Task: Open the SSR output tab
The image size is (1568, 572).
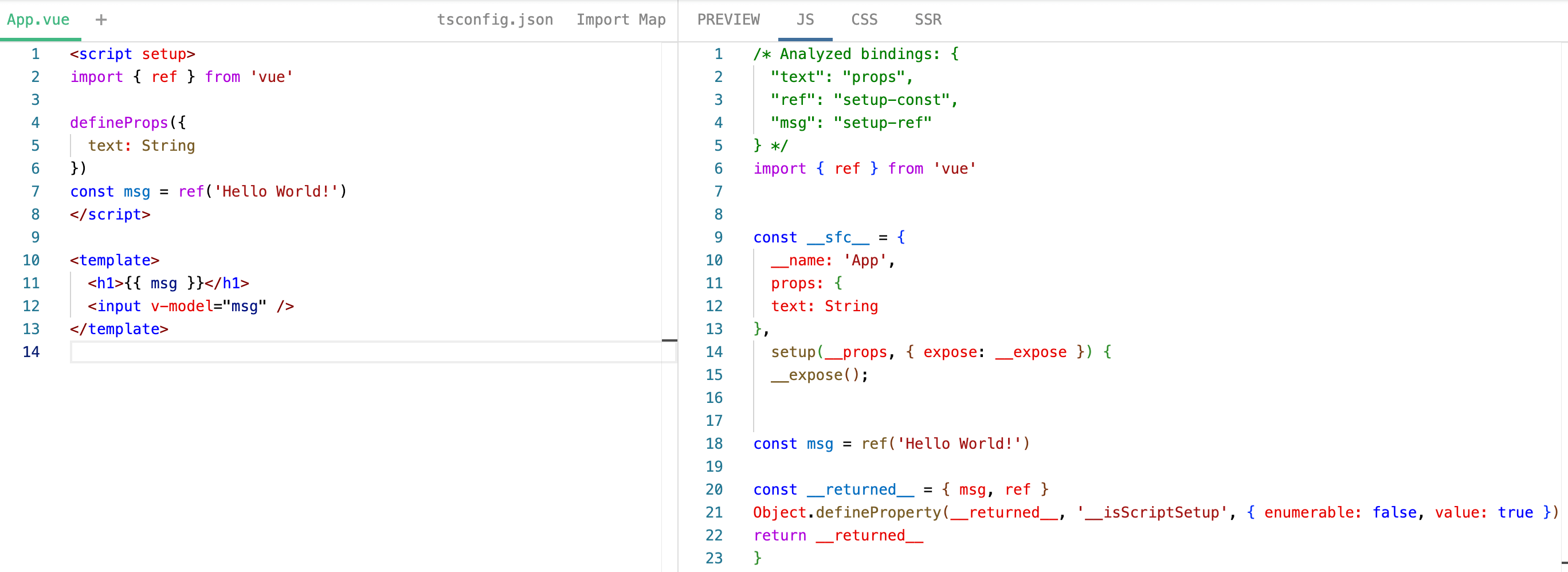Action: click(x=927, y=19)
